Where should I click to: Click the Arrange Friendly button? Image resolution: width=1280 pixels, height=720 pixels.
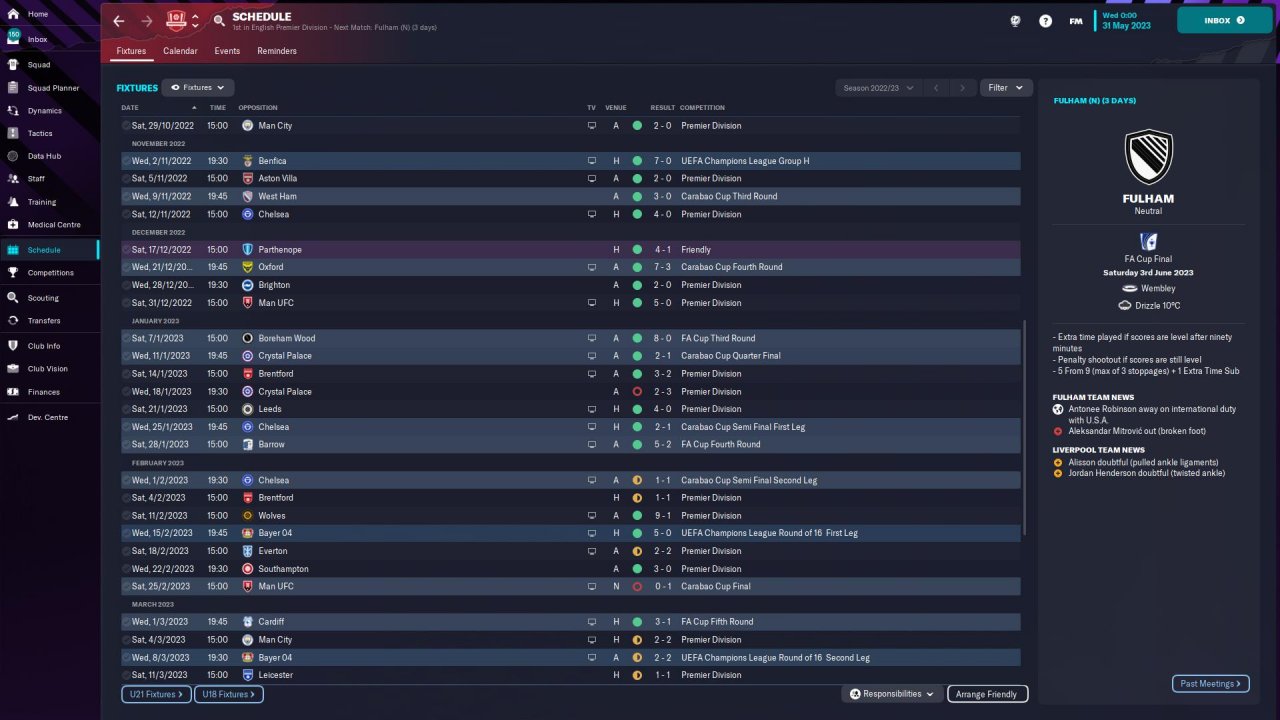(x=986, y=694)
